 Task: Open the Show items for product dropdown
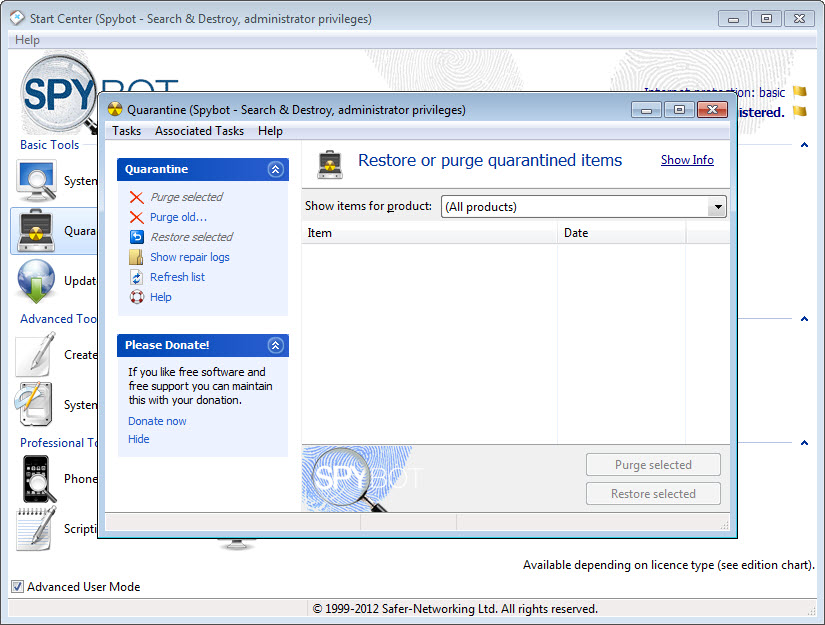click(x=717, y=207)
